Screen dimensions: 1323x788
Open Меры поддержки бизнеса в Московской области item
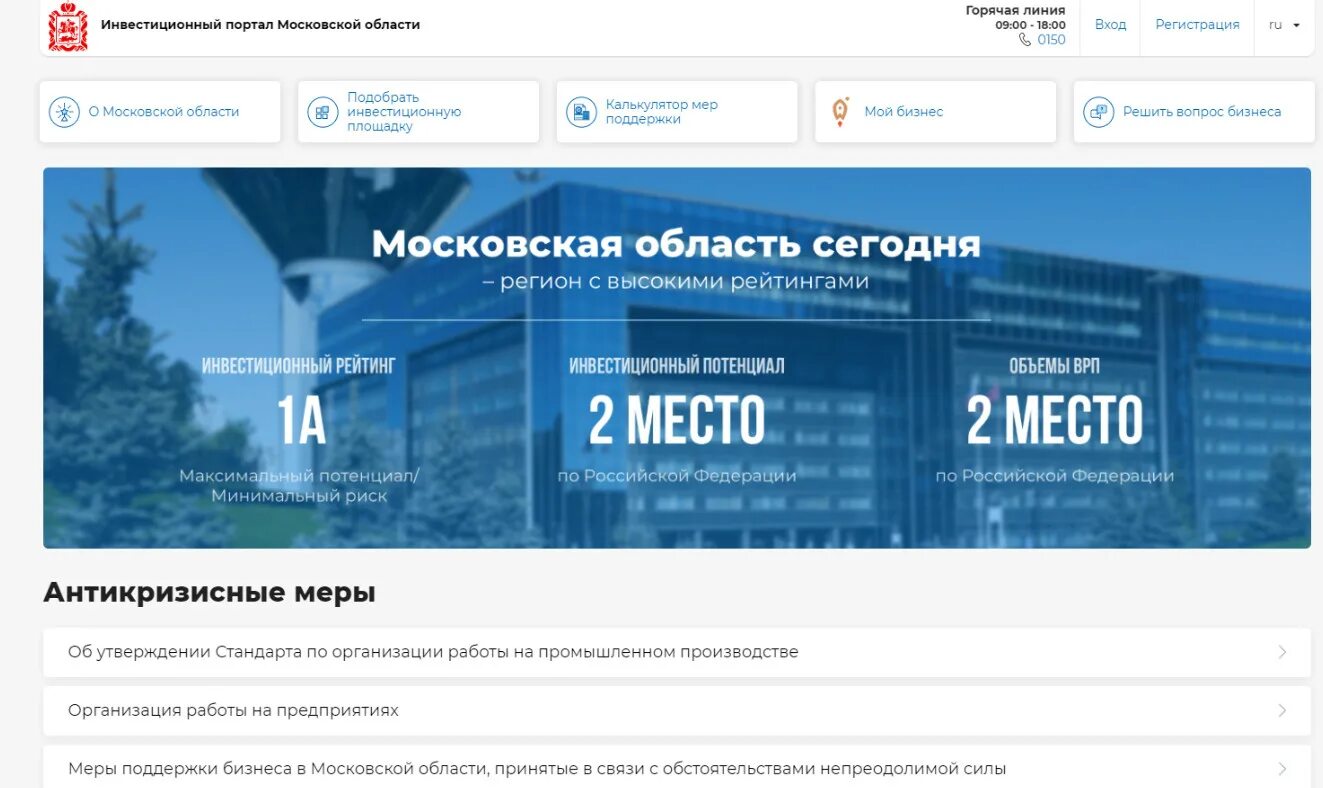677,768
